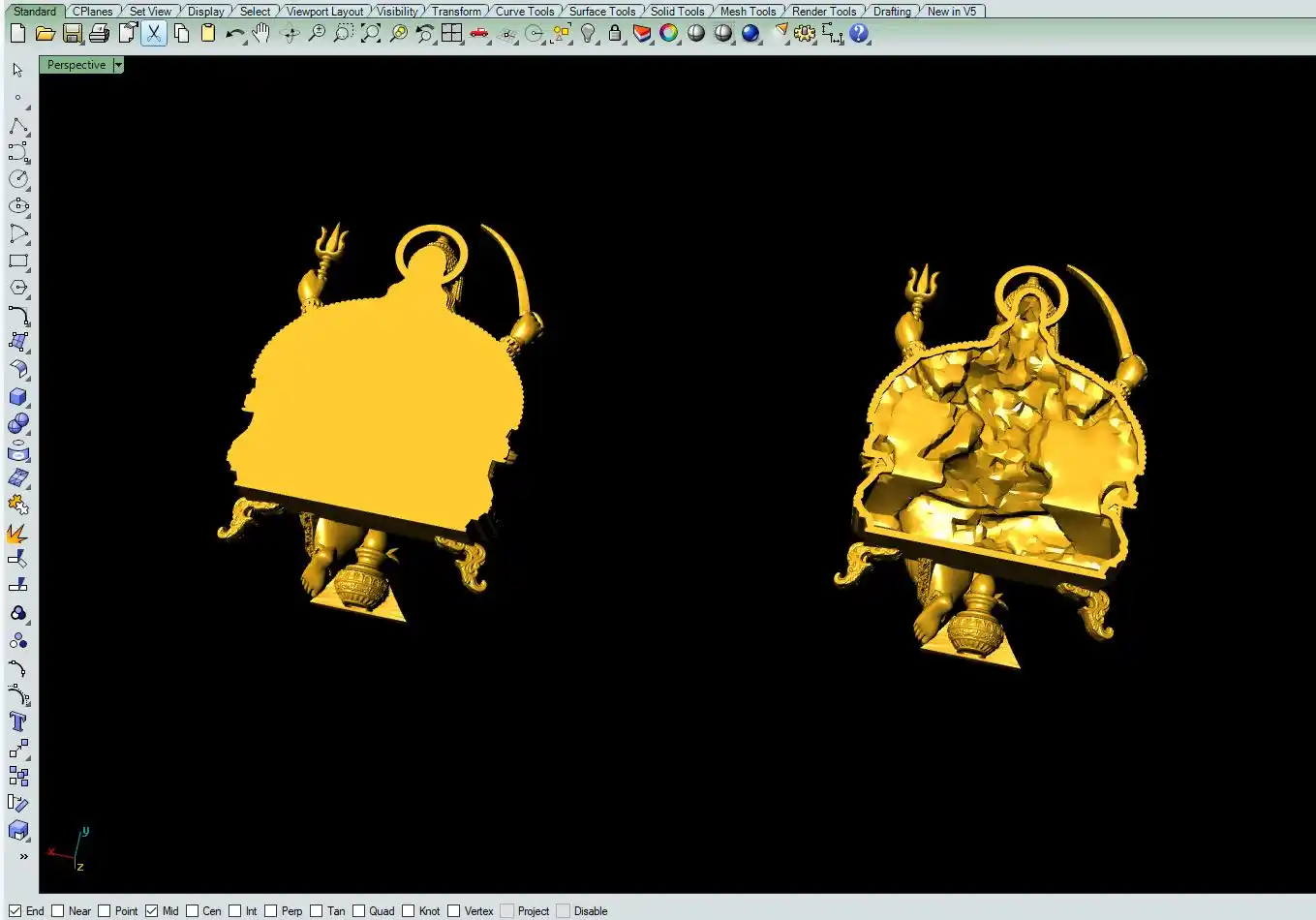Select the Text object tool

pyautogui.click(x=18, y=721)
